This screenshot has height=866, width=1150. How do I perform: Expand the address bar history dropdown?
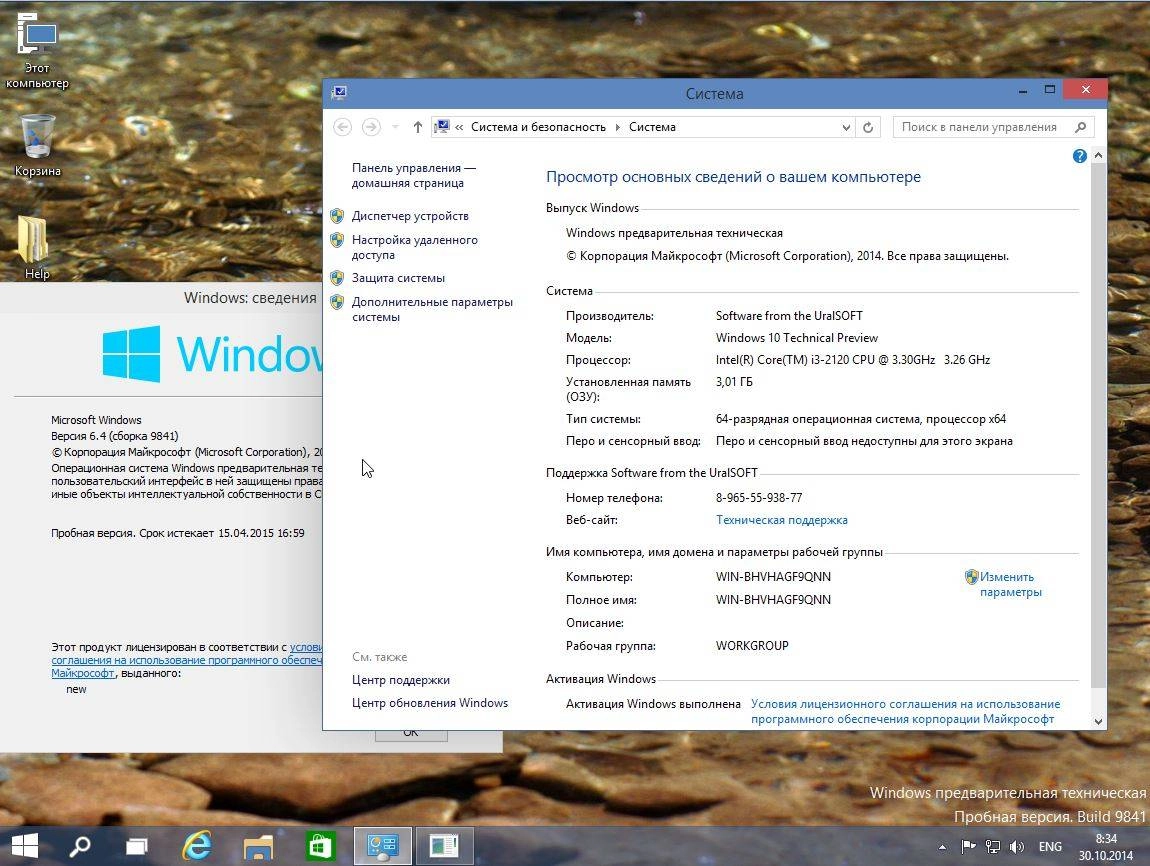846,127
